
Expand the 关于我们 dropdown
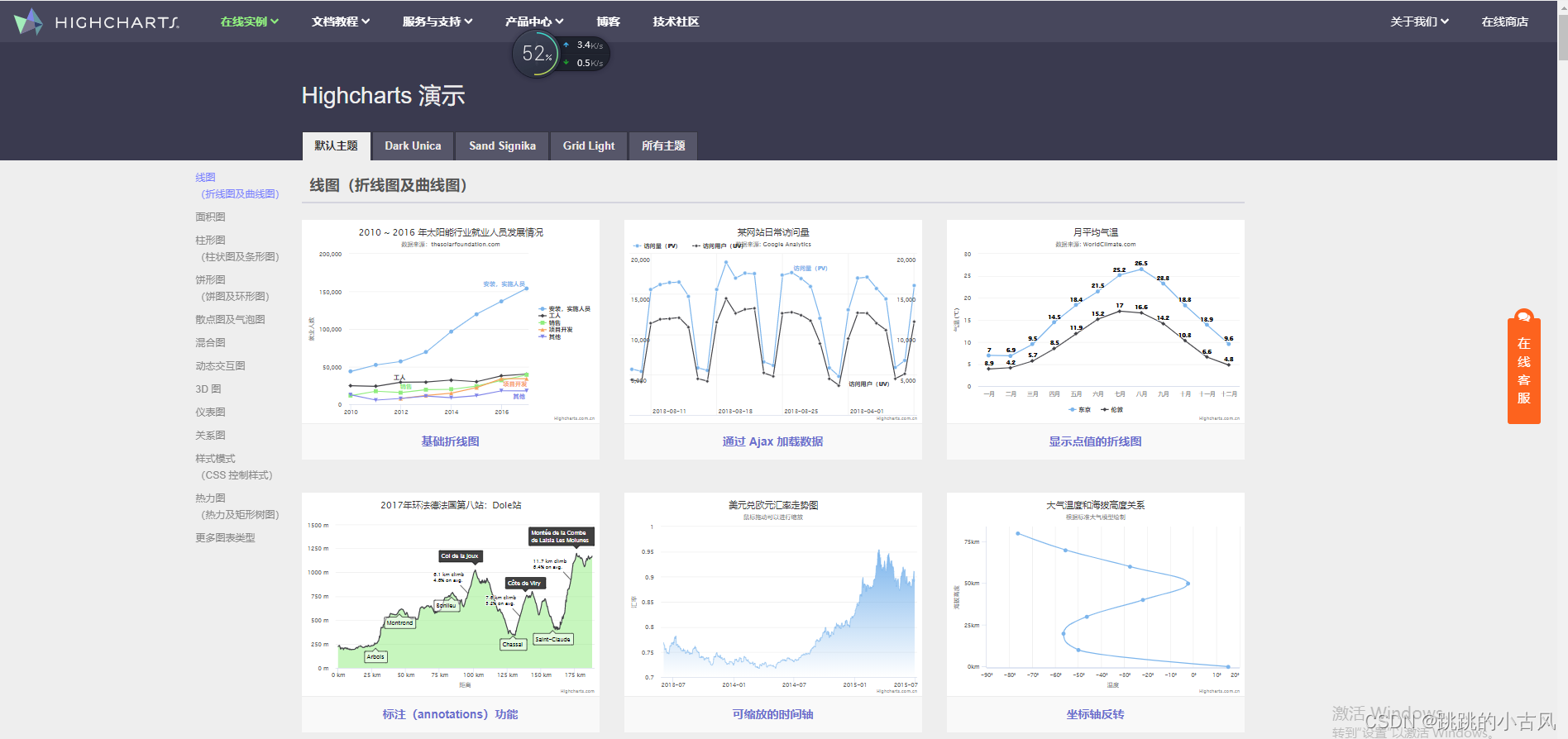pos(1419,21)
